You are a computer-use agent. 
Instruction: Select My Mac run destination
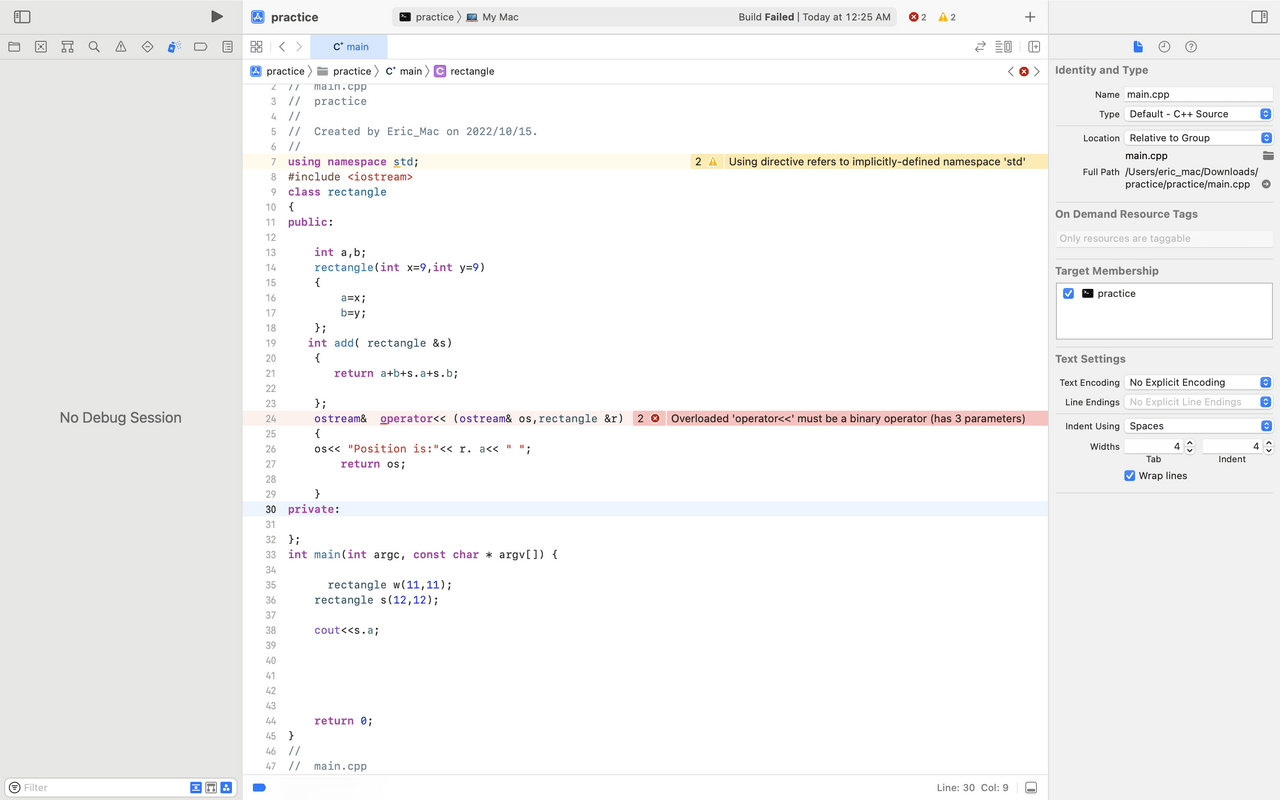point(492,17)
